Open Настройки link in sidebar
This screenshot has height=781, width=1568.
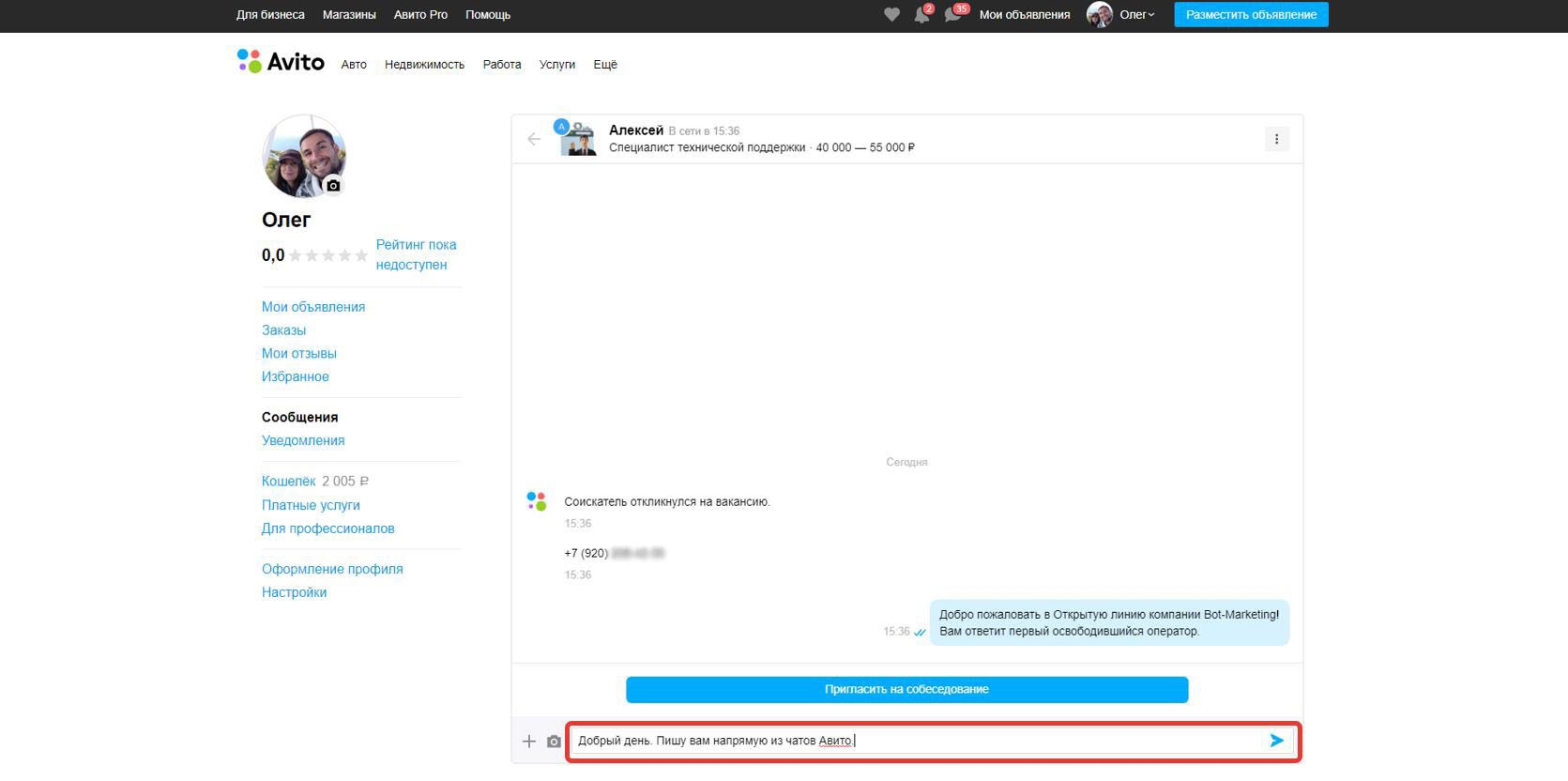click(294, 592)
